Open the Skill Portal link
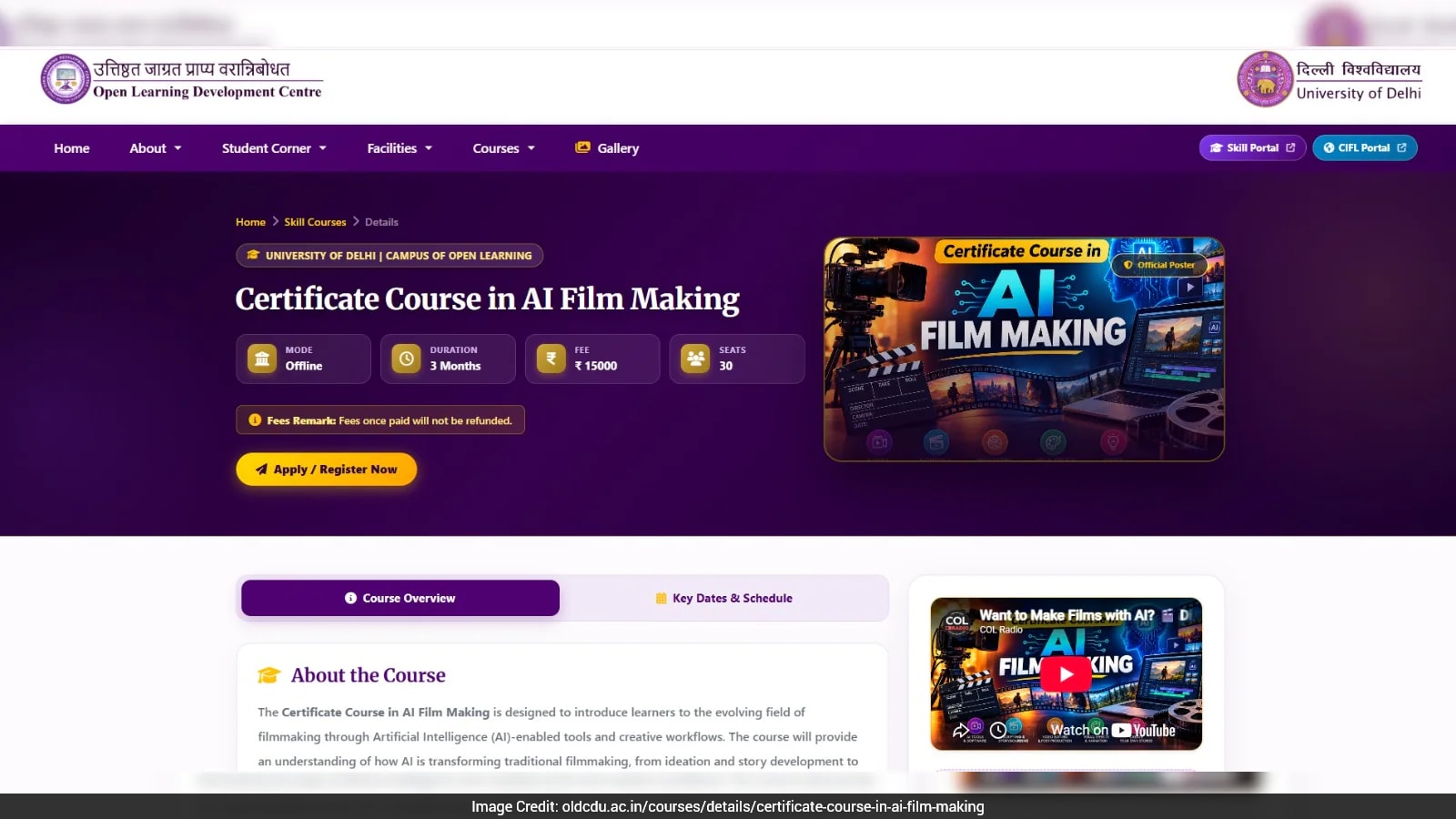The width and height of the screenshot is (1456, 819). pos(1252,147)
